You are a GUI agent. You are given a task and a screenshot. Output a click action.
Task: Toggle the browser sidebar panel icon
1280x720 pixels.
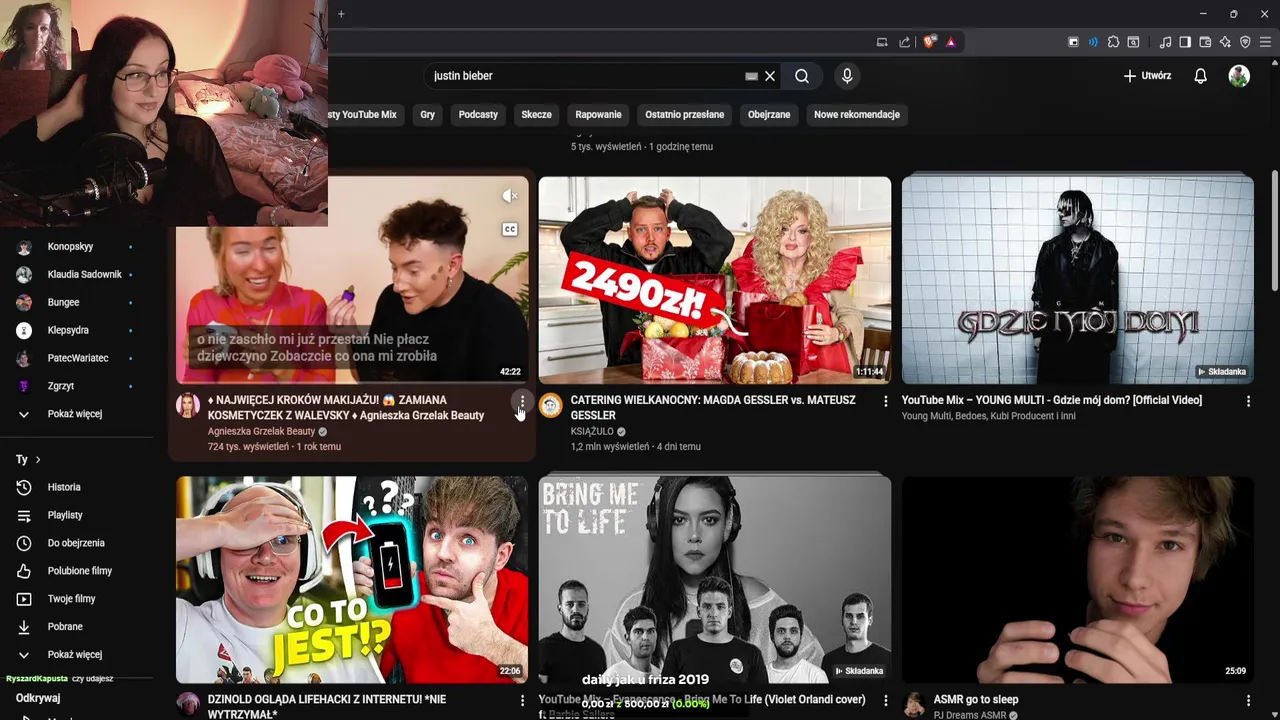coord(1185,42)
